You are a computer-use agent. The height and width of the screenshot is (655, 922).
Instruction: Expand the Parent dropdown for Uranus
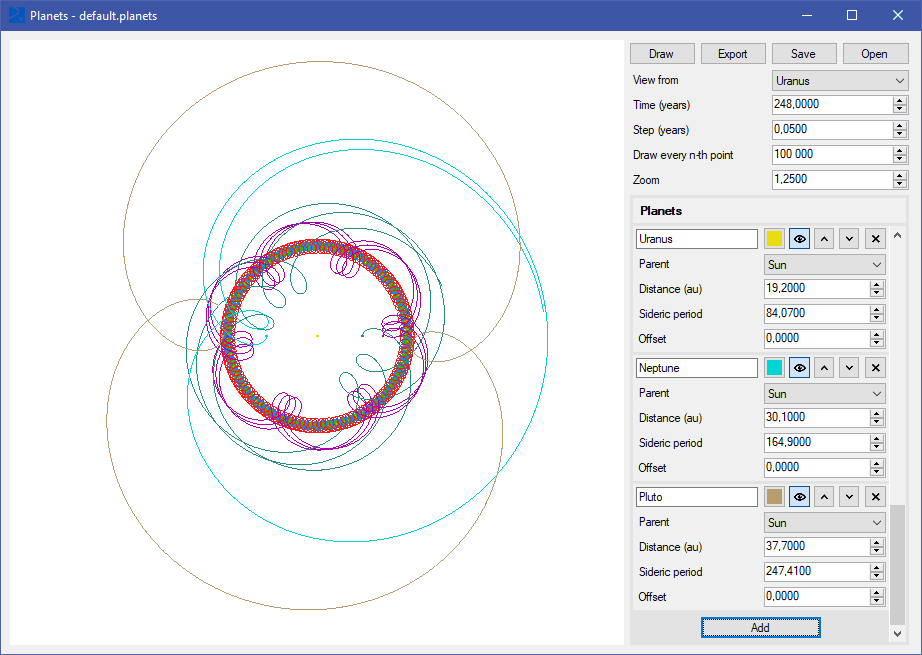(825, 265)
